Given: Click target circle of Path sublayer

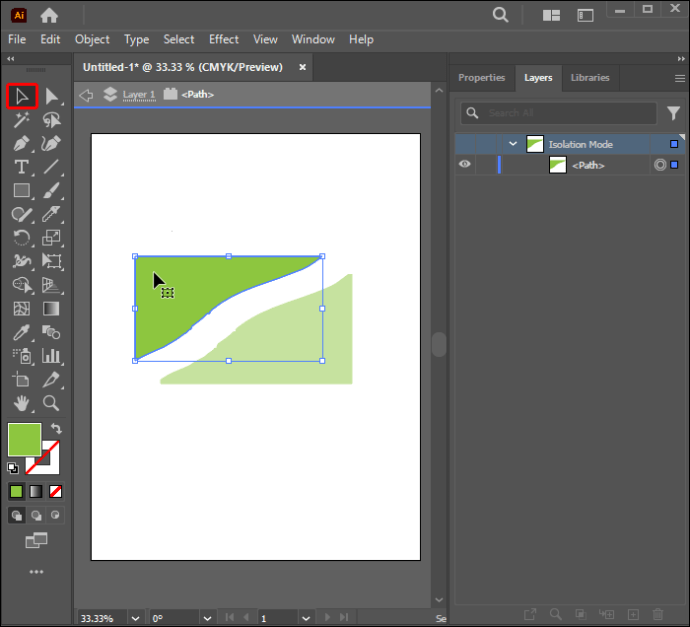Looking at the screenshot, I should [660, 165].
